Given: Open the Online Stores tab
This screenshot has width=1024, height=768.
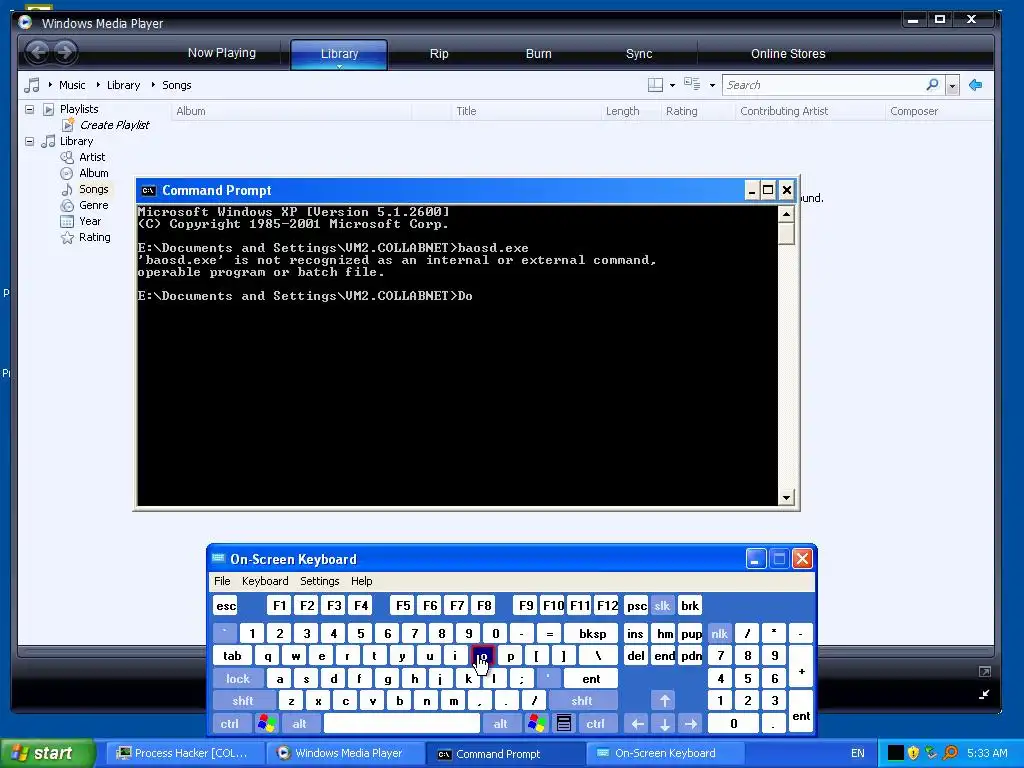Looking at the screenshot, I should click(788, 54).
